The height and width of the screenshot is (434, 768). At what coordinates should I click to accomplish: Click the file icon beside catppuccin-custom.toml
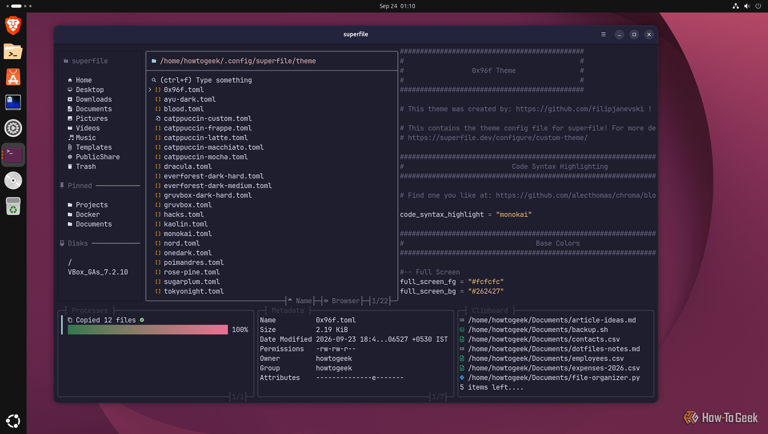(158, 119)
